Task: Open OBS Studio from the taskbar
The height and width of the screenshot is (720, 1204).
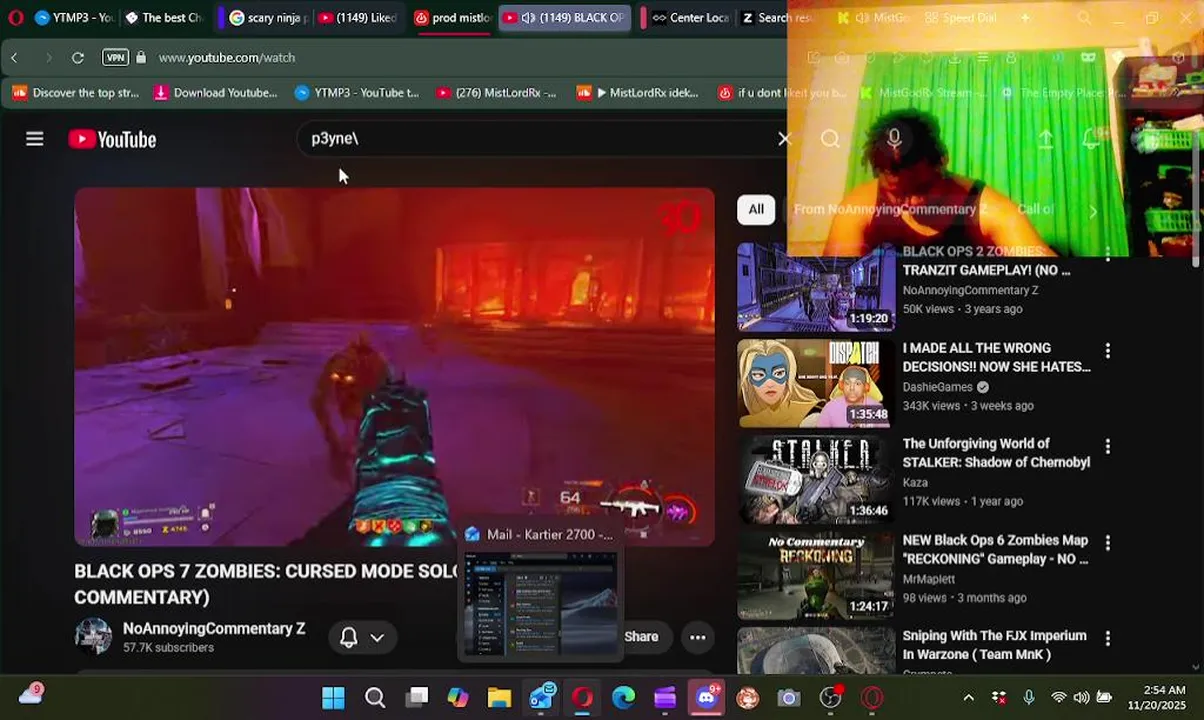Action: point(830,697)
